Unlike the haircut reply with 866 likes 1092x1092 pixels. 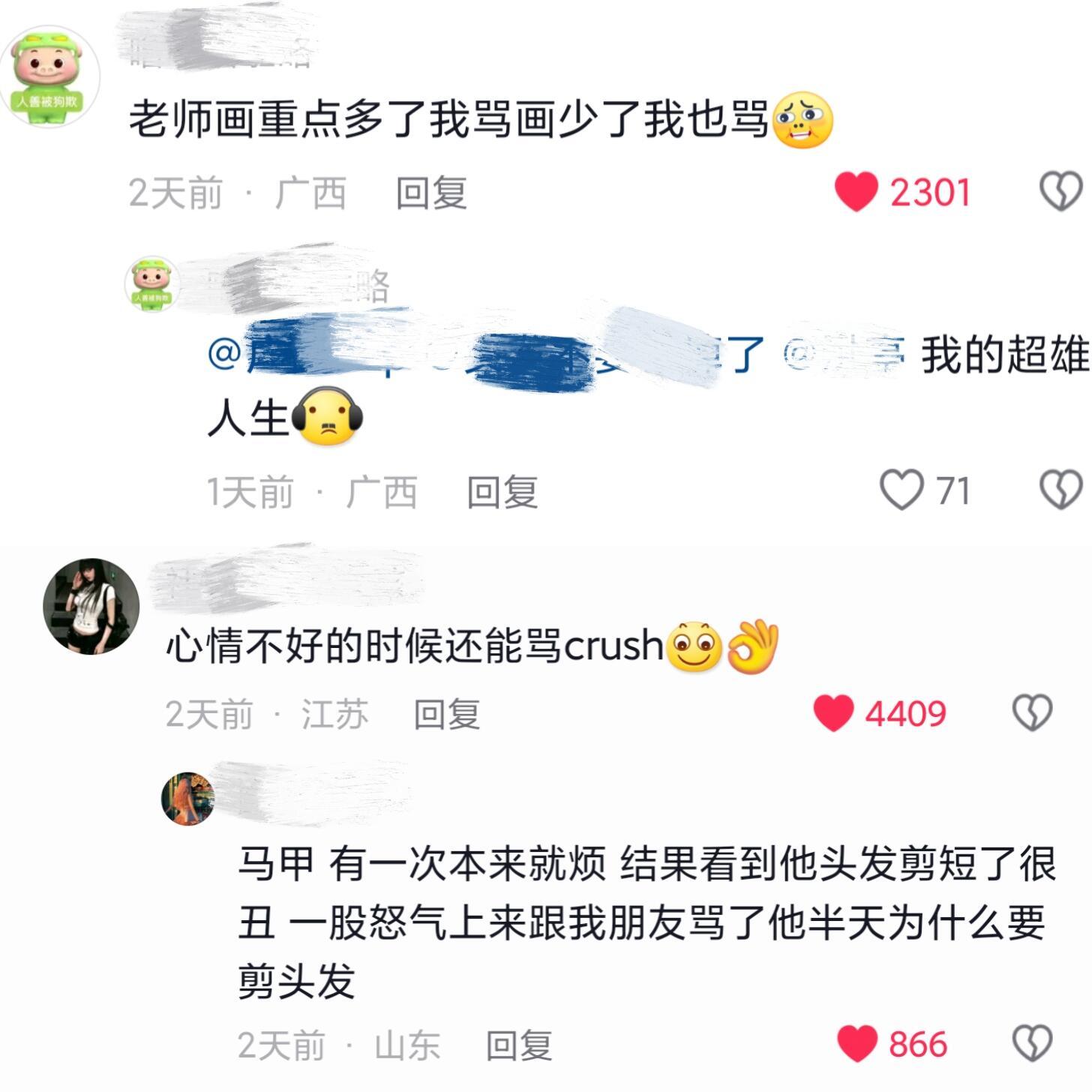point(857,1044)
